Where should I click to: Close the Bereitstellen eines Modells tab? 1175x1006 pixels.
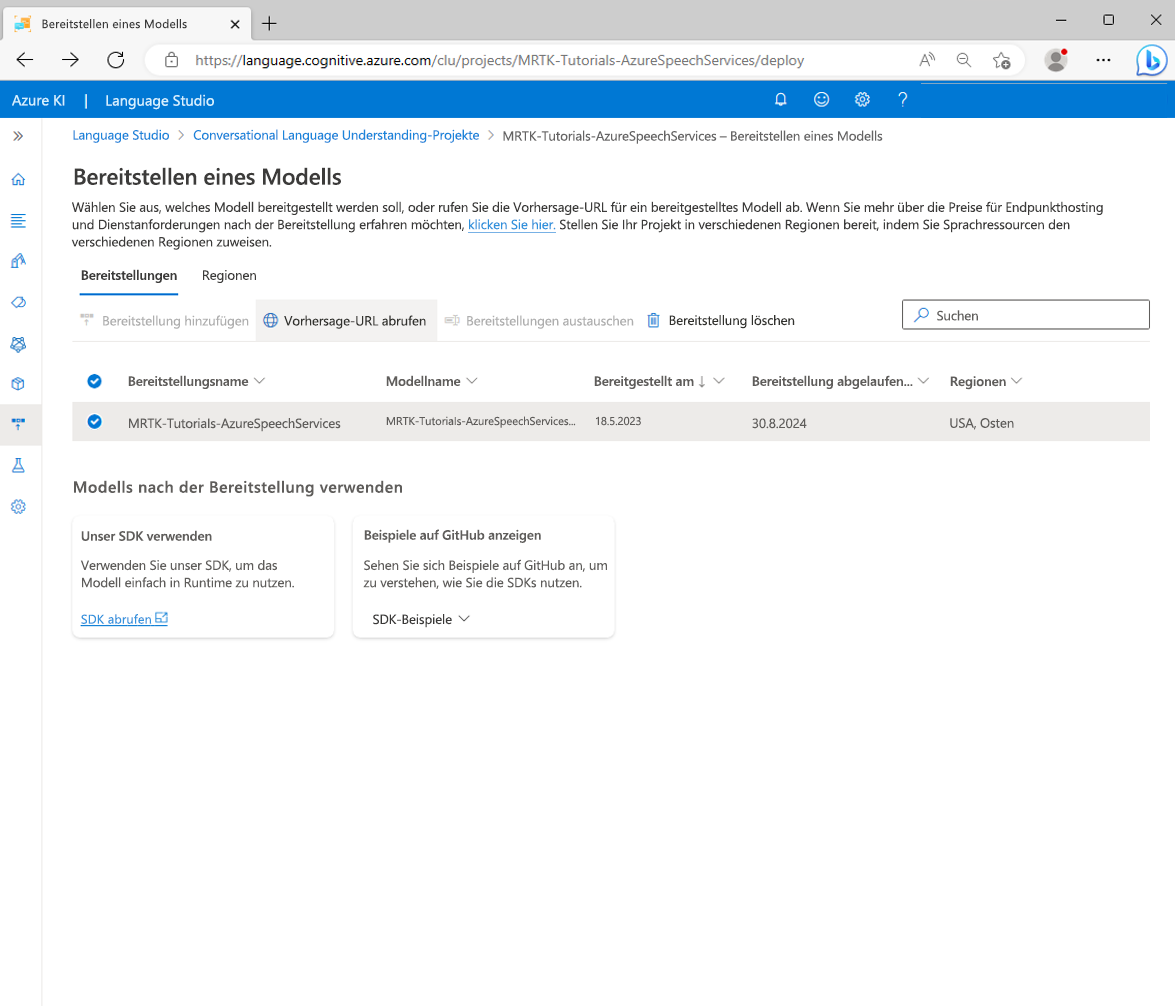pos(235,24)
